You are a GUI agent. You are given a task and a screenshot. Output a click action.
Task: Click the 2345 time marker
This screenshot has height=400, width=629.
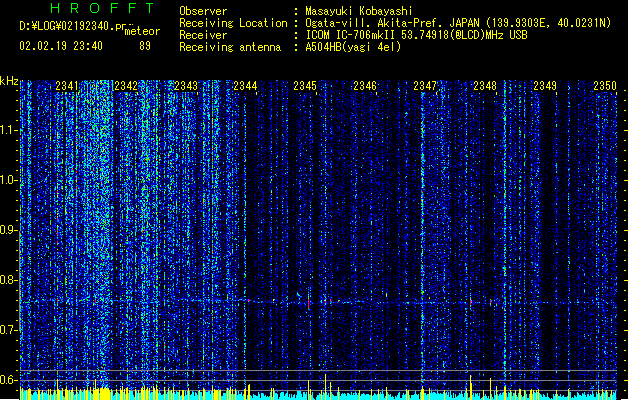pos(305,86)
